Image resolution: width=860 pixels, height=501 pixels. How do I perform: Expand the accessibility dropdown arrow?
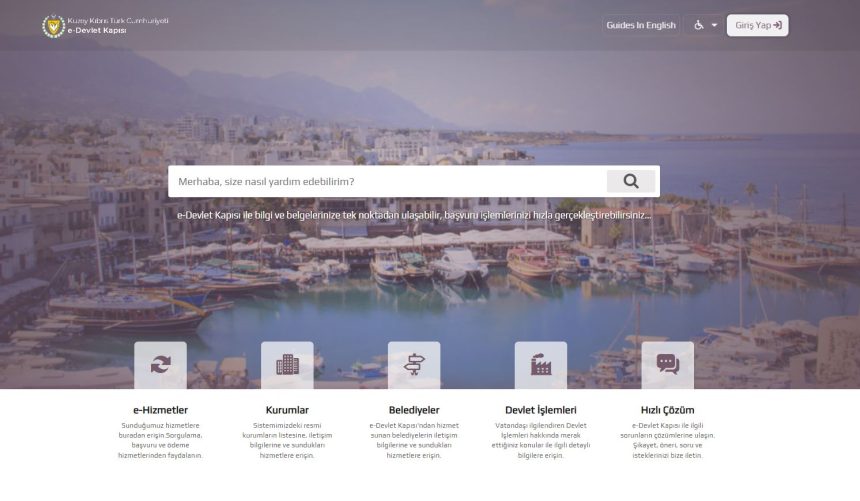714,25
